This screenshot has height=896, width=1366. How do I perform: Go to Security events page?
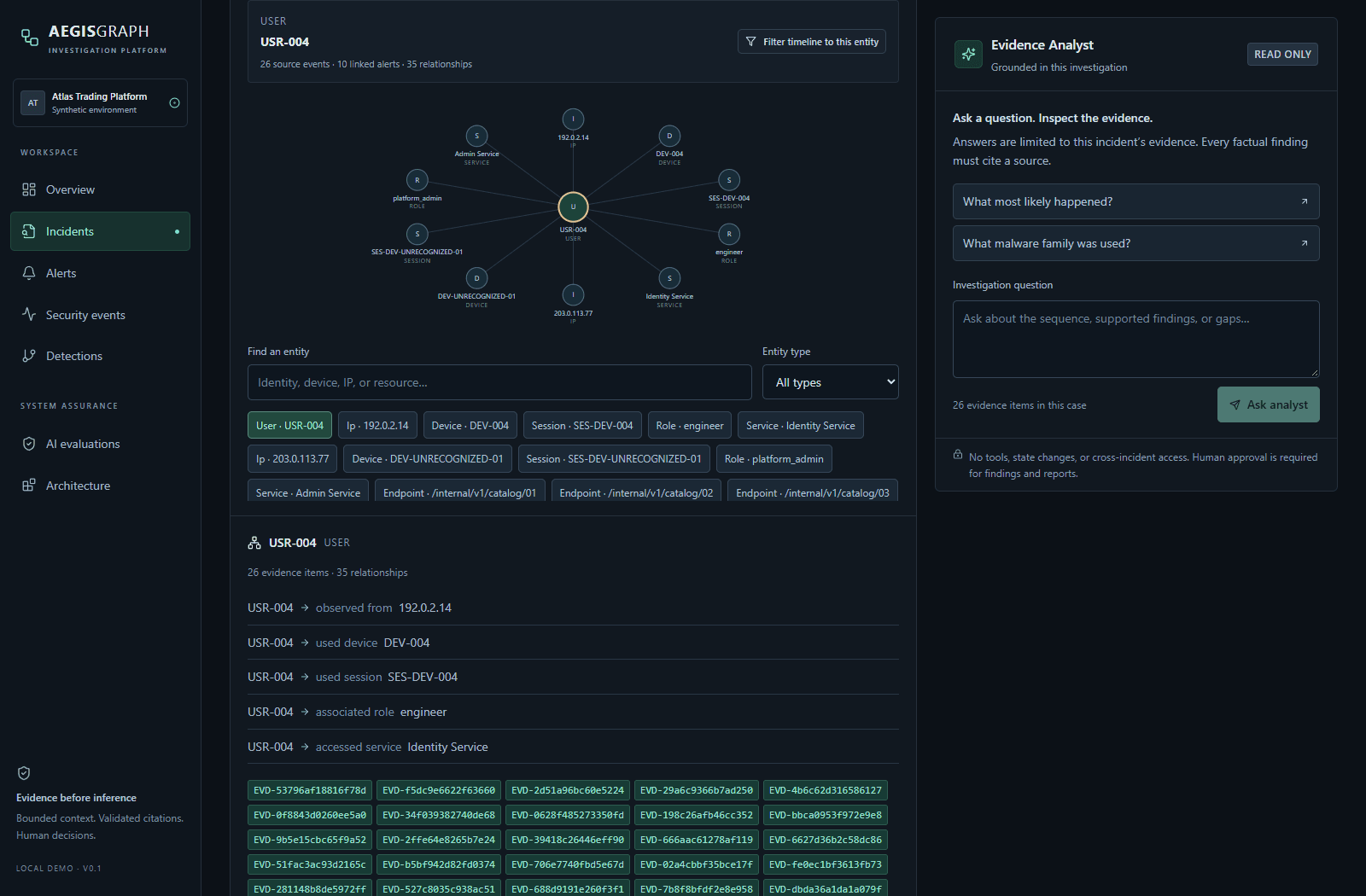(100, 315)
